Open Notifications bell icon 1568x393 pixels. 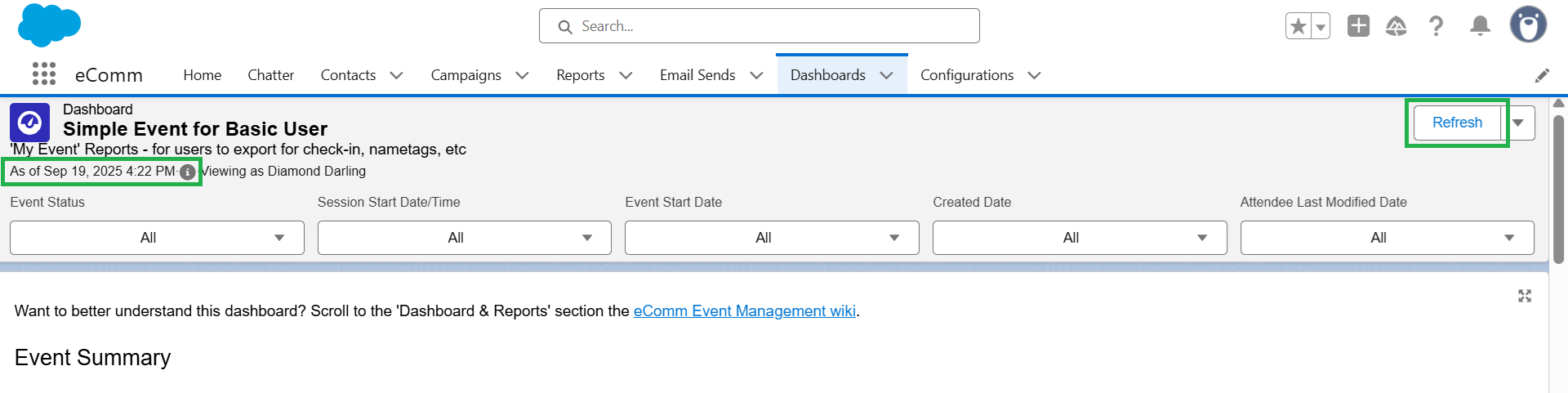point(1480,26)
